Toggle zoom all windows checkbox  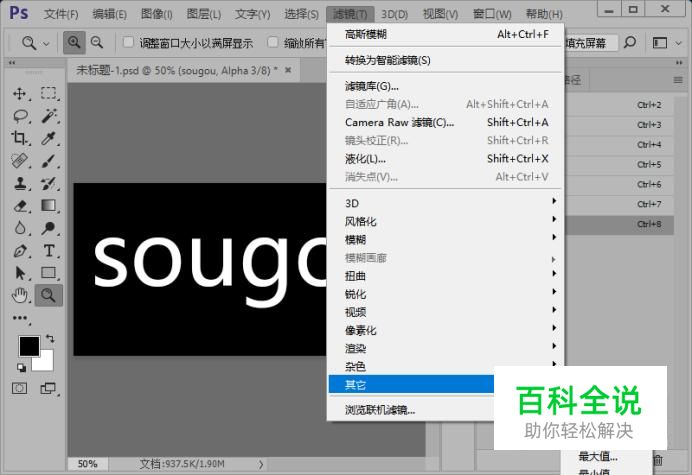click(273, 42)
